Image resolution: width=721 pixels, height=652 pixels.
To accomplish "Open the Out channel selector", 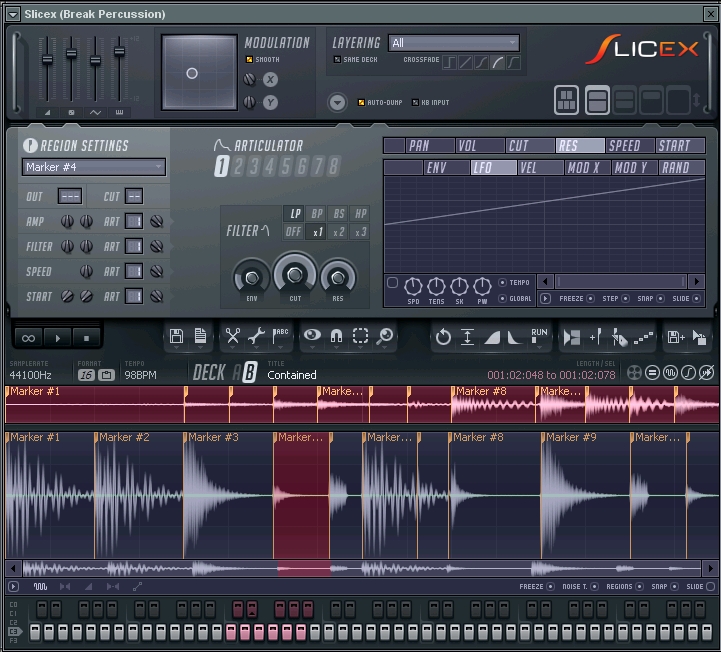I will (70, 196).
